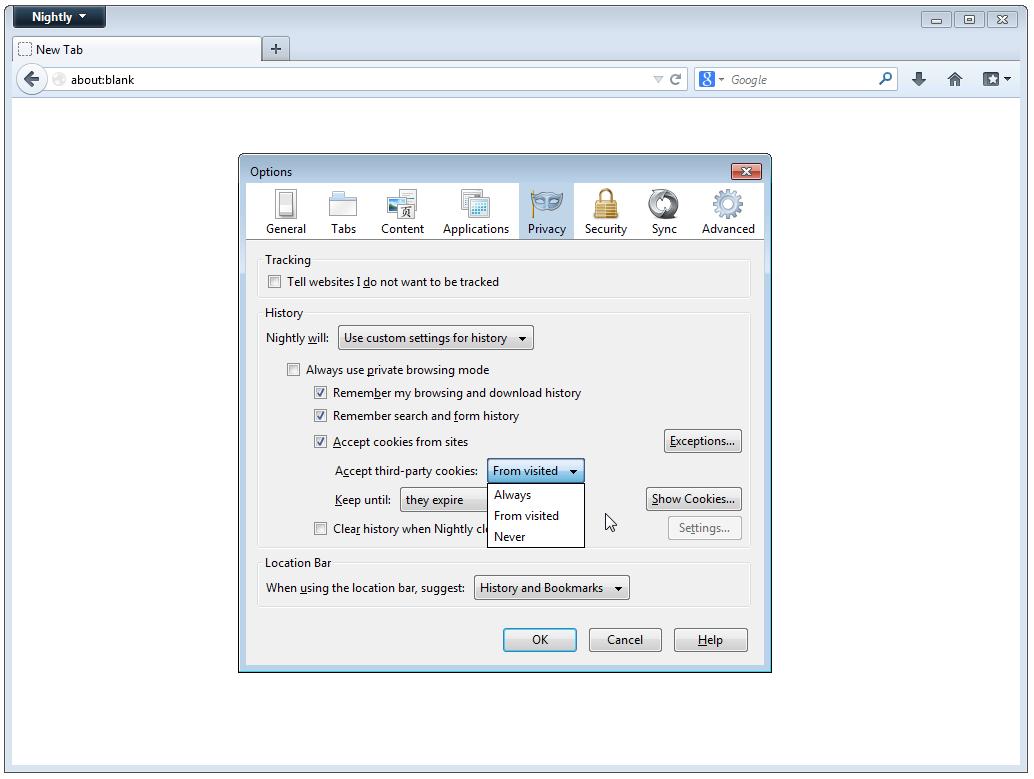This screenshot has height=779, width=1034.
Task: Select the New Tab tab
Action: (137, 49)
